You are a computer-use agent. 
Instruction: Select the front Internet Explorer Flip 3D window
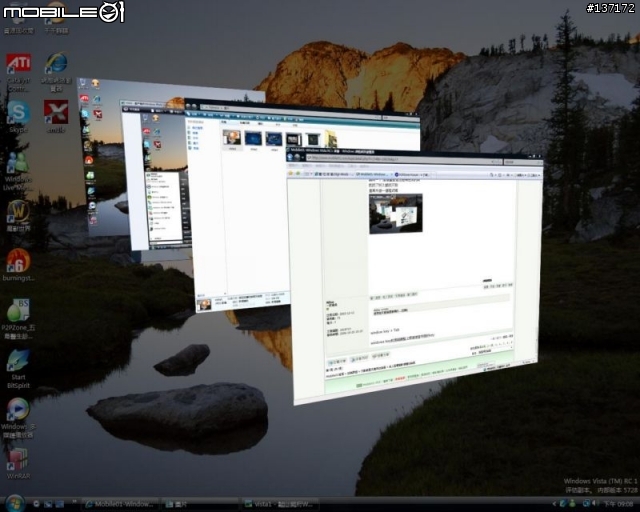tap(416, 274)
